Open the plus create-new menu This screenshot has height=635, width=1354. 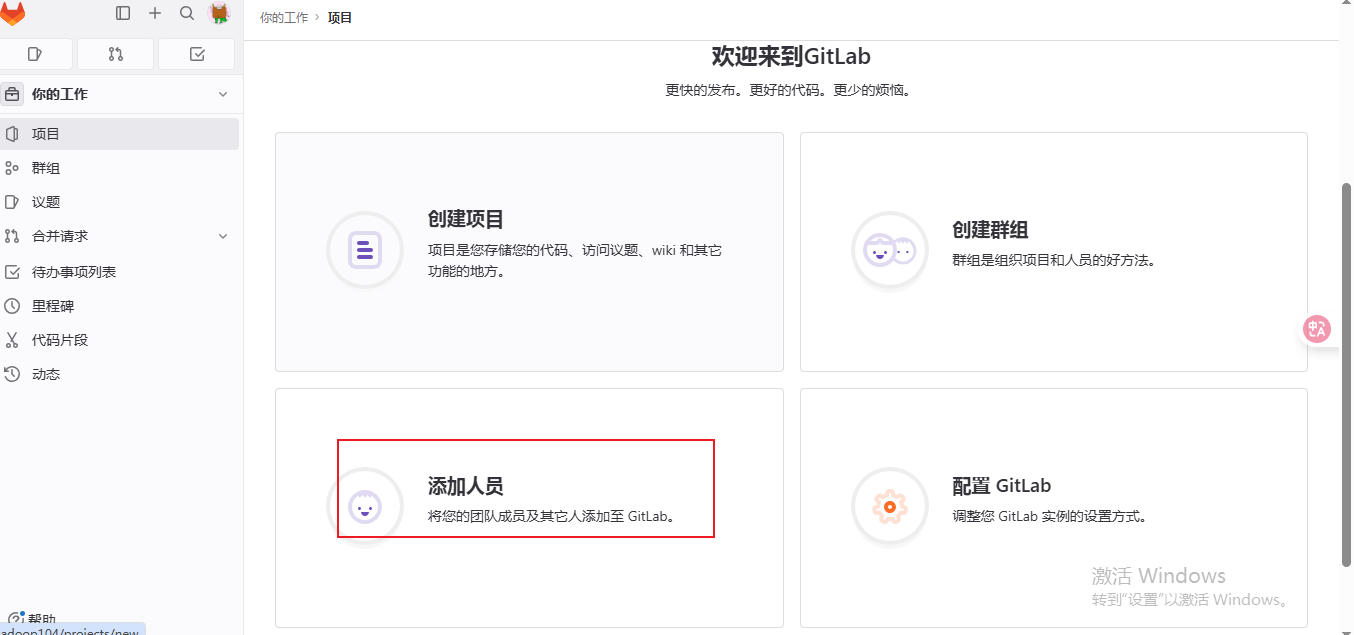coord(155,13)
